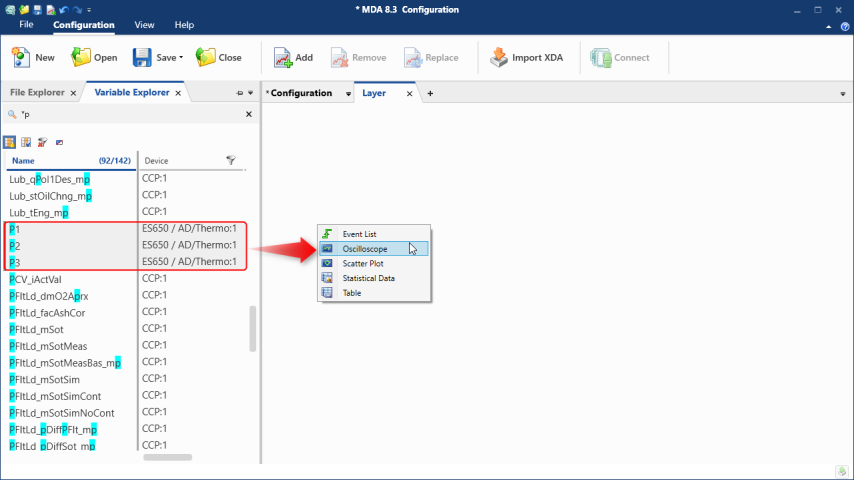Pin the explorer panel with pin icon

tap(239, 93)
